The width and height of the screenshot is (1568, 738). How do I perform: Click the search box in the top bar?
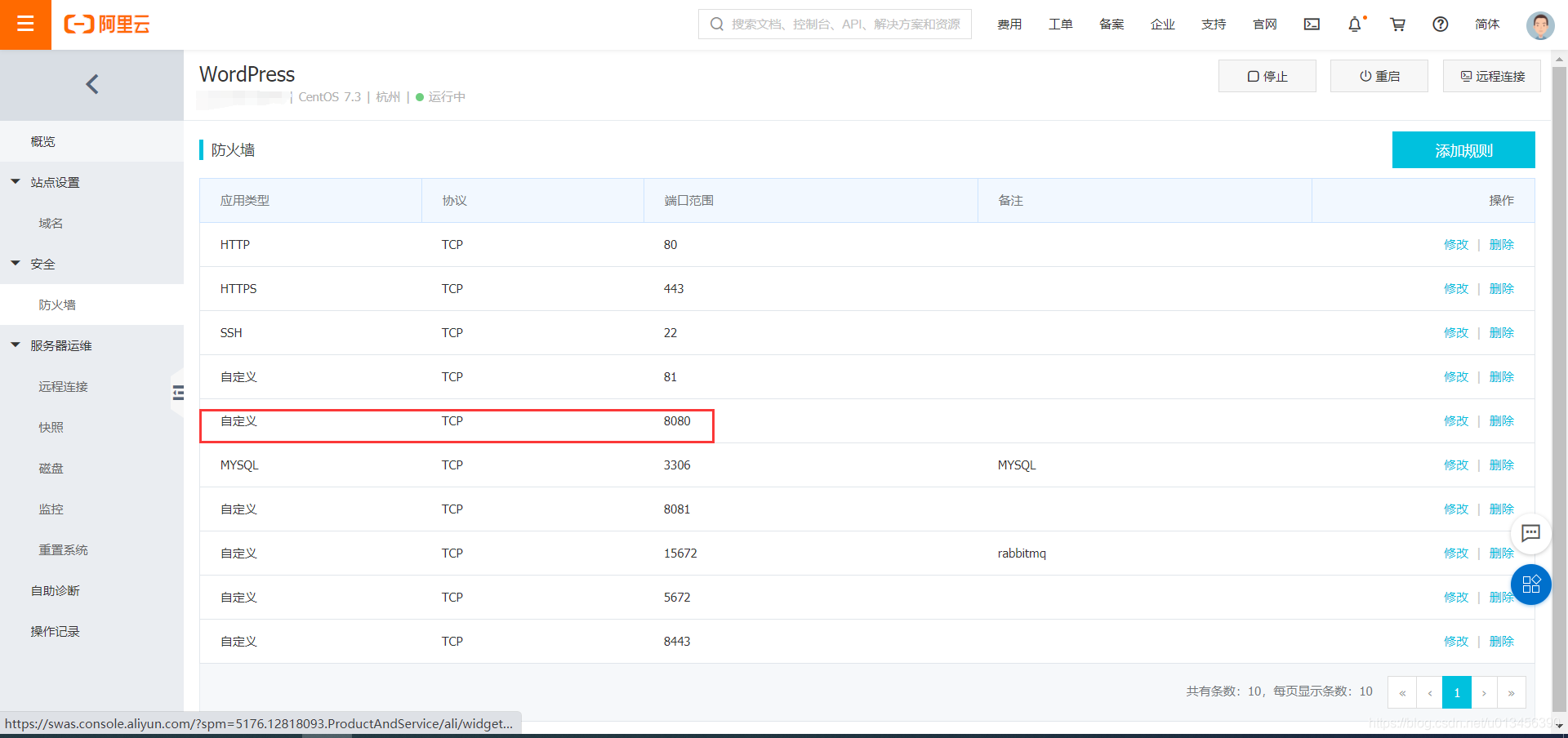pyautogui.click(x=835, y=24)
